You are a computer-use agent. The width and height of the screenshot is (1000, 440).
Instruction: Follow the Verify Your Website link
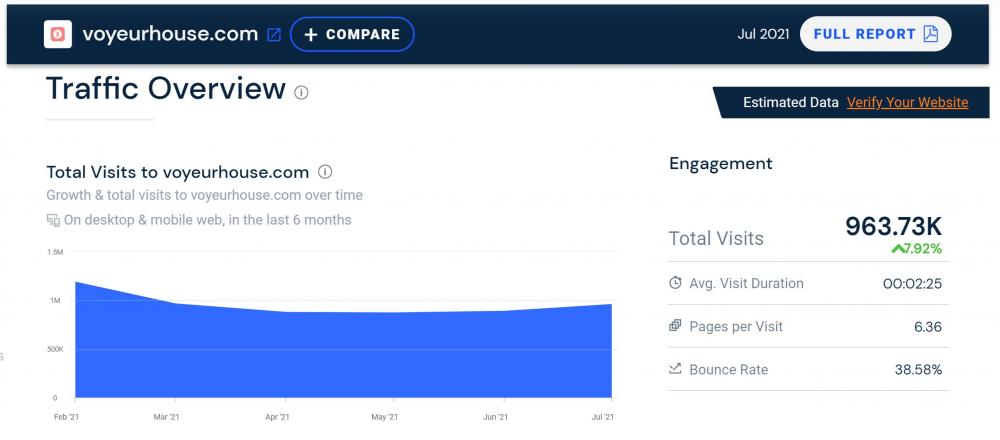[x=907, y=102]
